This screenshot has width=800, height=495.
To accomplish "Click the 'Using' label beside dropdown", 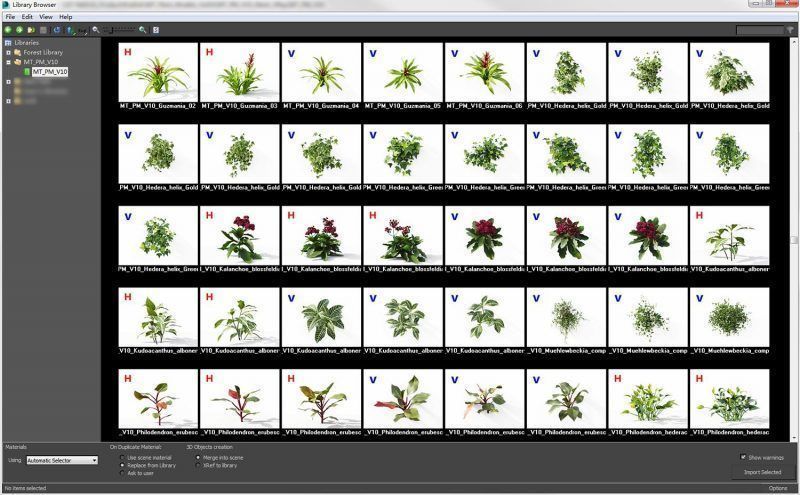I will (15, 460).
